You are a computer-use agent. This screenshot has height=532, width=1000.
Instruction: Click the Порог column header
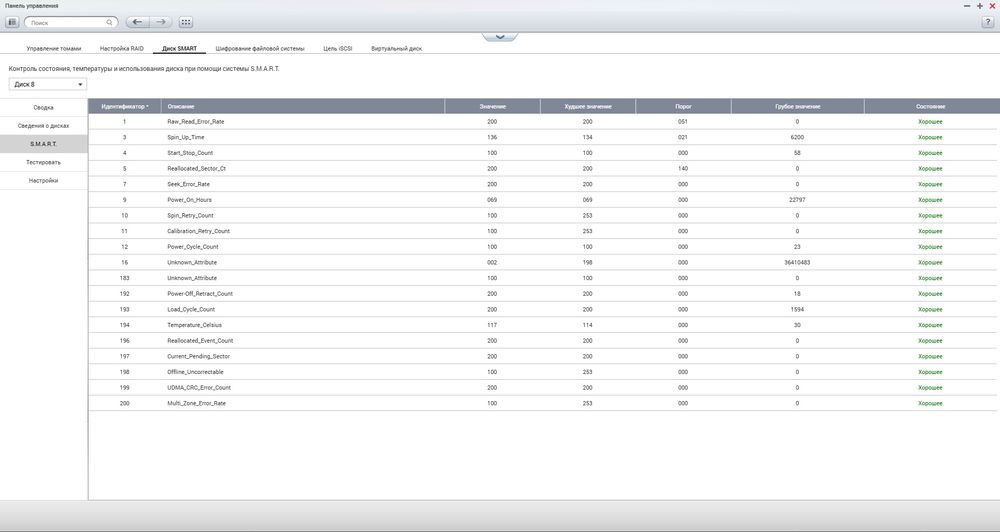click(x=683, y=107)
